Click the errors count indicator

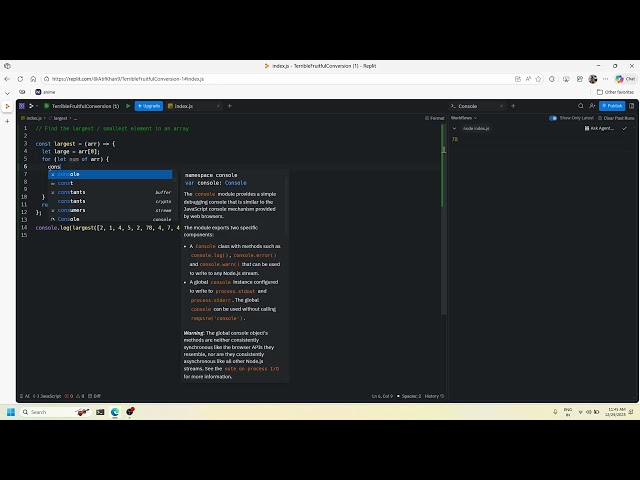pos(69,396)
